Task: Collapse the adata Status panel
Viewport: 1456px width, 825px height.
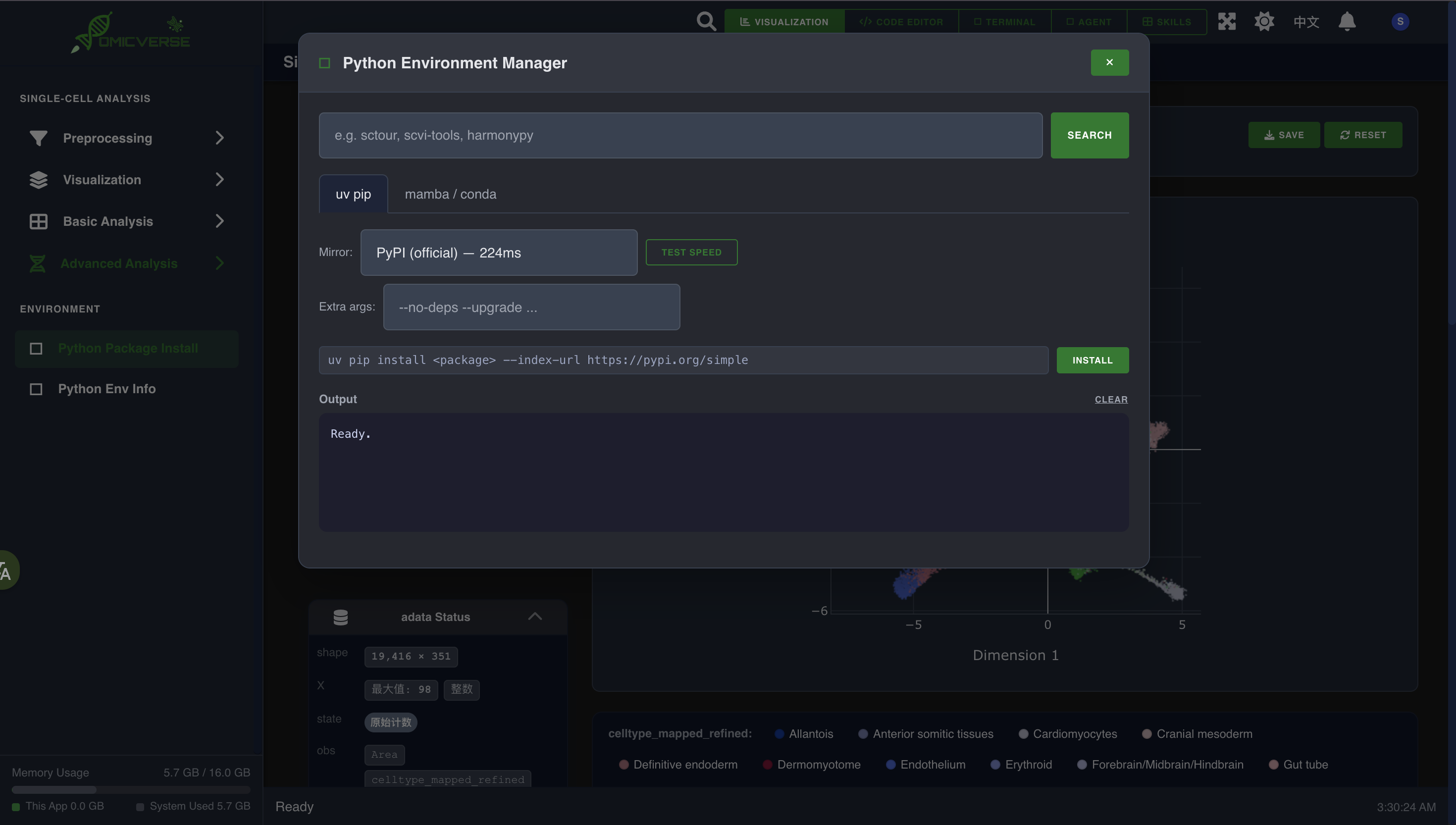Action: [535, 617]
